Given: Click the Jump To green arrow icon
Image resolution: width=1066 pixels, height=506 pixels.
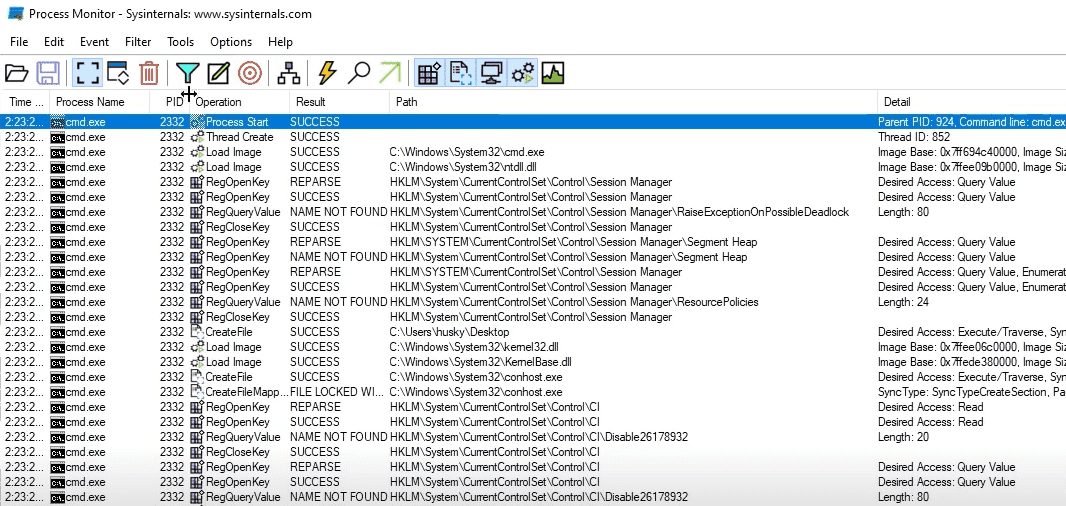Looking at the screenshot, I should (390, 73).
